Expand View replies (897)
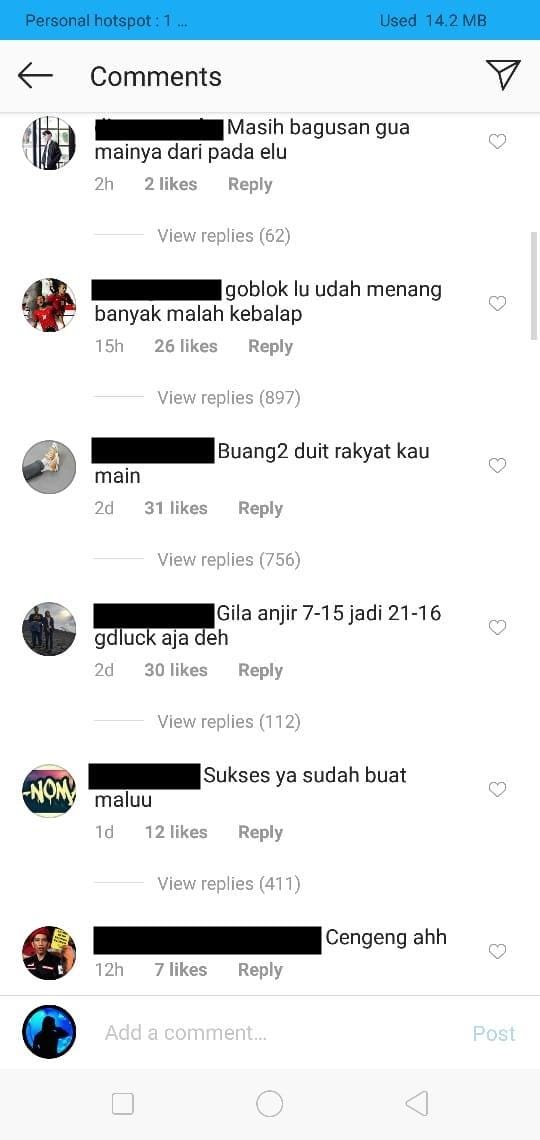Screen dimensions: 540x1140 (x=229, y=398)
